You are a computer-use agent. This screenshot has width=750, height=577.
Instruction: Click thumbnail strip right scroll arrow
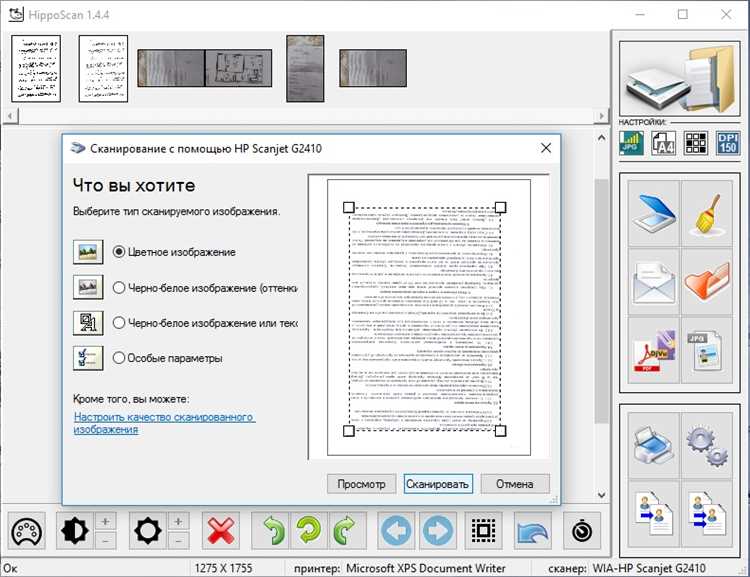(x=601, y=116)
